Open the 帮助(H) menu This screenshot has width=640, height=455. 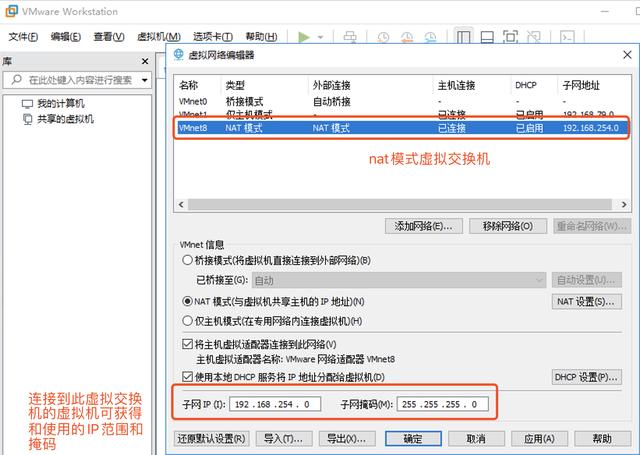click(x=261, y=37)
